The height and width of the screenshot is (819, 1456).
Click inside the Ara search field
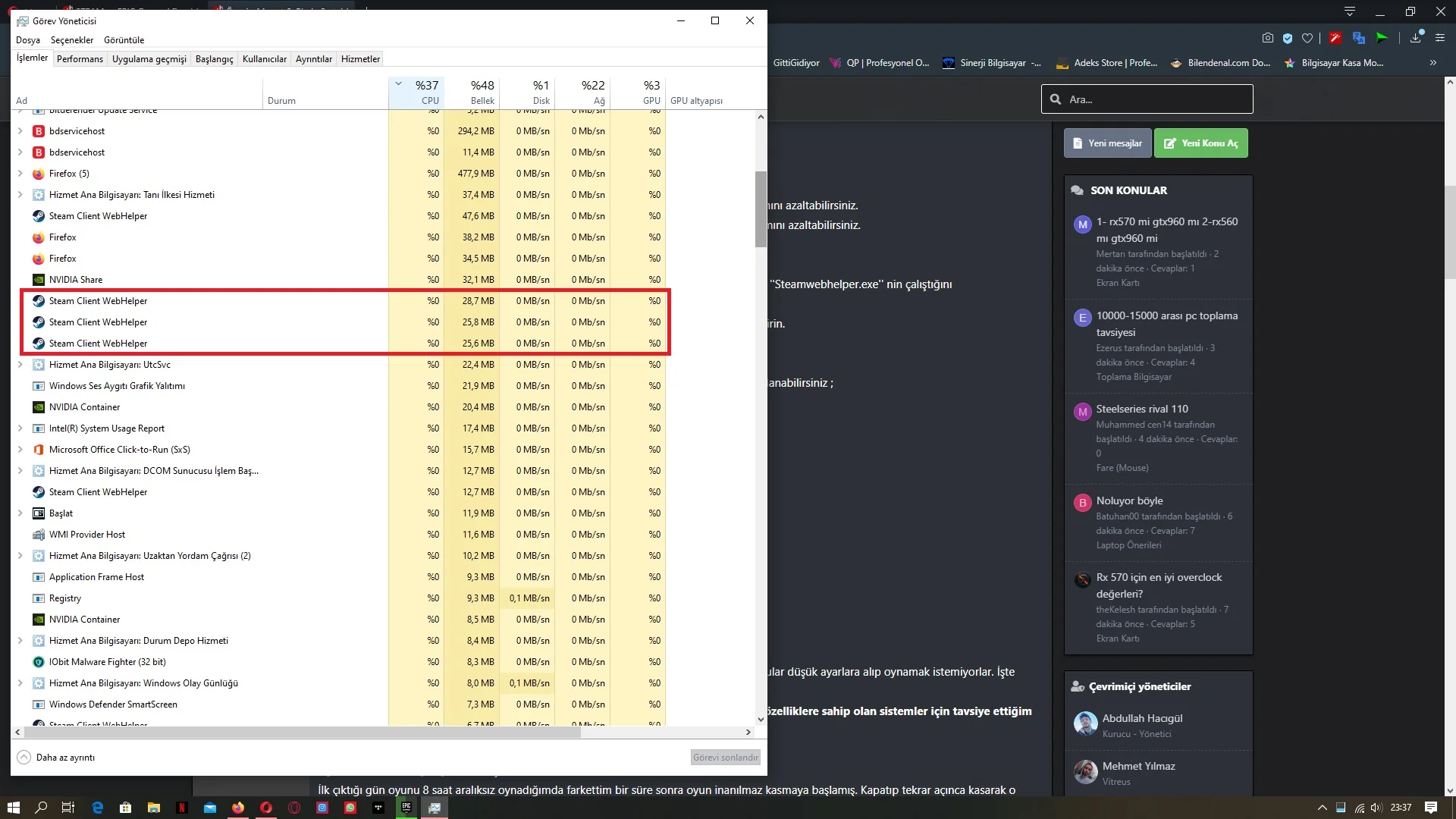(1147, 99)
